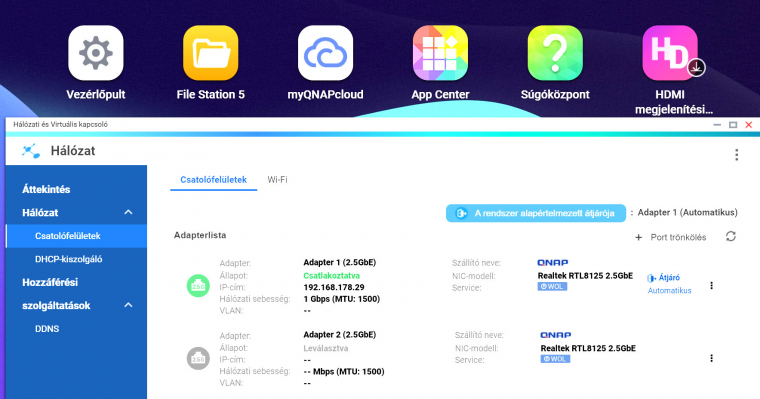
Task: Click the Csatlakoztatva status text
Action: coord(332,275)
